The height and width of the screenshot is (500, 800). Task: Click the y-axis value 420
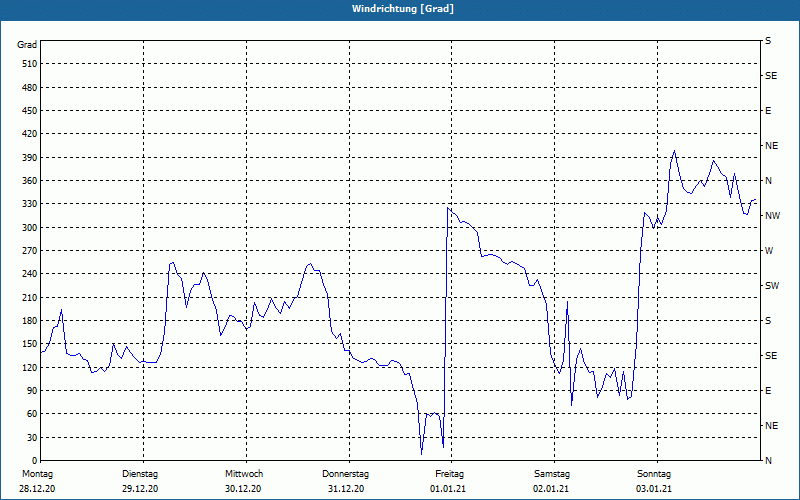click(30, 134)
